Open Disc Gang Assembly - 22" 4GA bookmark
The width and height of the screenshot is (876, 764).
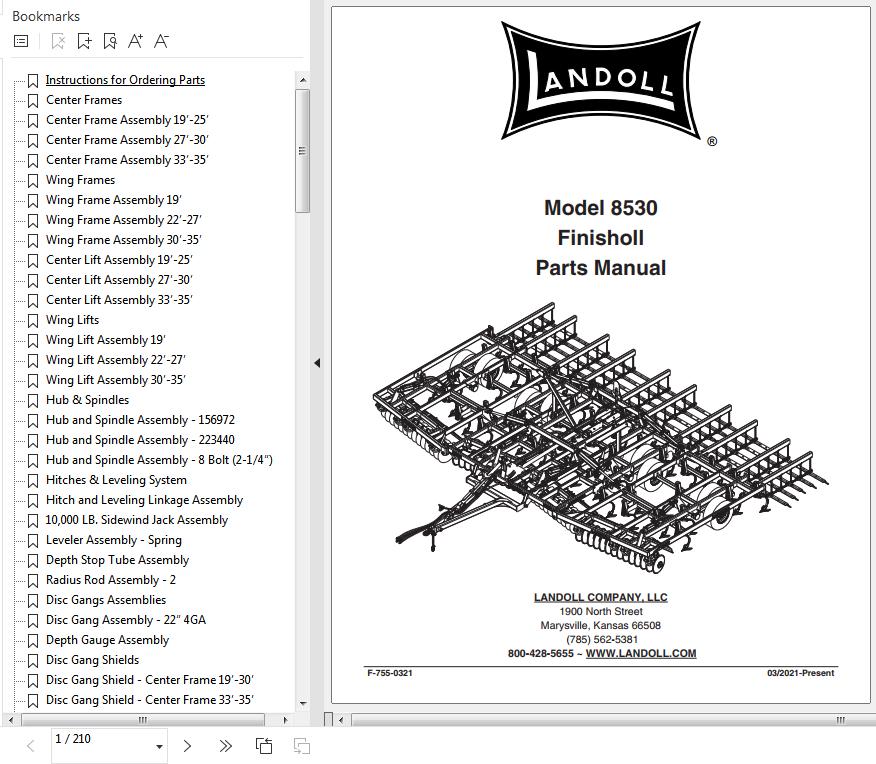click(x=126, y=620)
